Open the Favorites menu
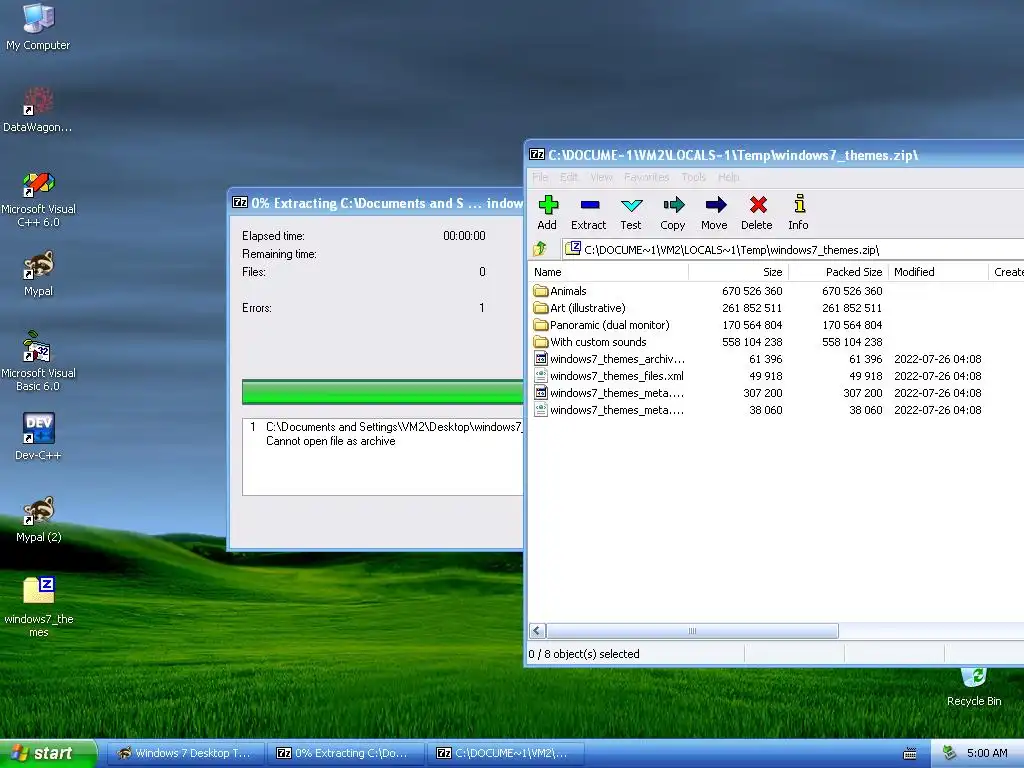 647,177
